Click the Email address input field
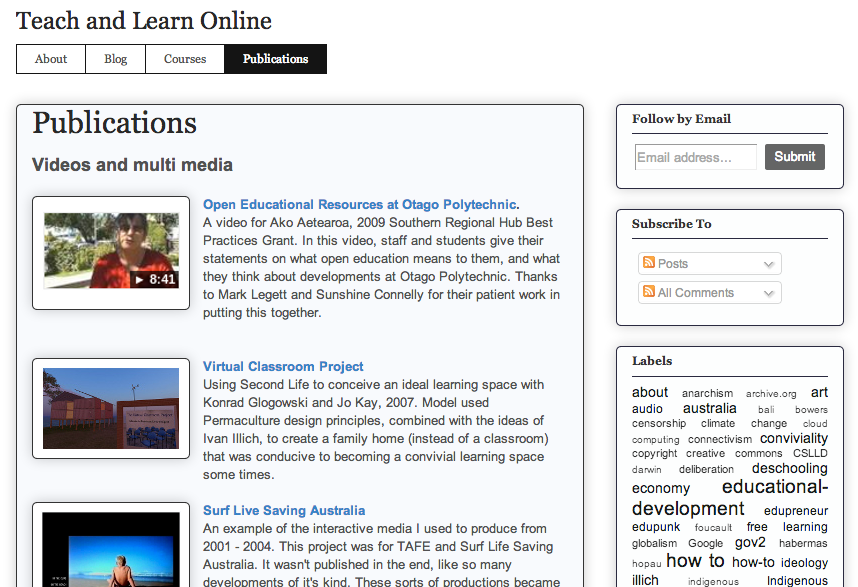The width and height of the screenshot is (858, 587). coord(695,157)
